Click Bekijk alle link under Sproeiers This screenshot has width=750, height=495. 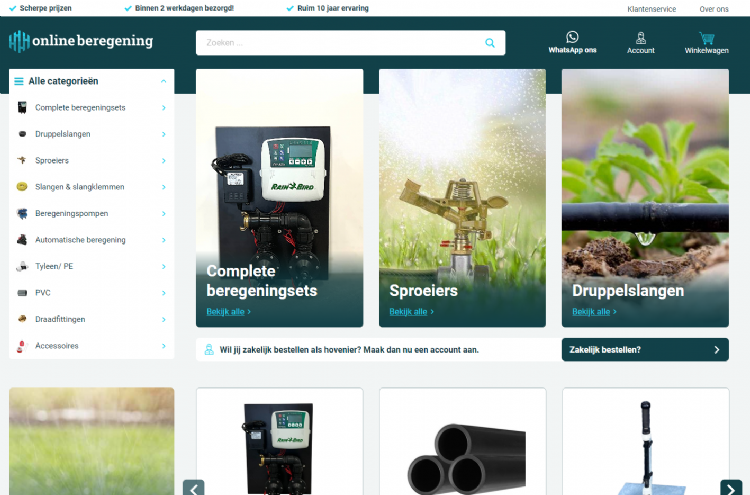(x=411, y=312)
